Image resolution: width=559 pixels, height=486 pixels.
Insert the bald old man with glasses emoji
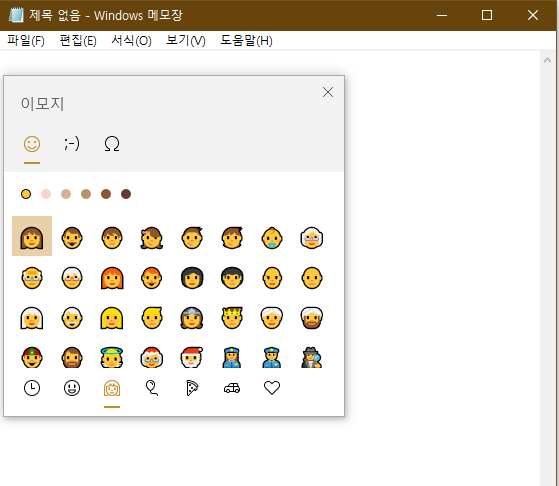pos(32,278)
